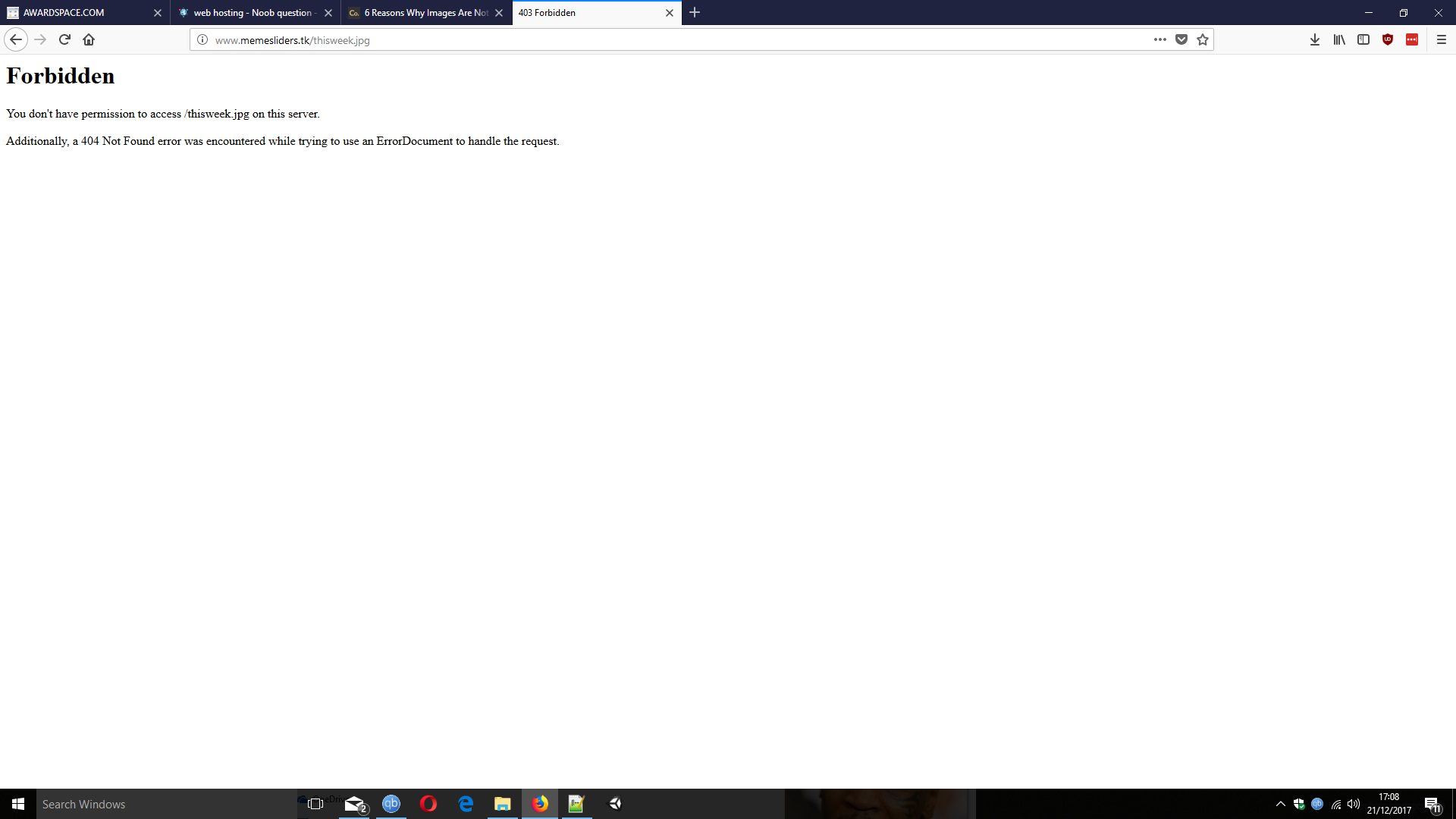Open the LastPass extension
The image size is (1456, 819).
tap(1412, 39)
